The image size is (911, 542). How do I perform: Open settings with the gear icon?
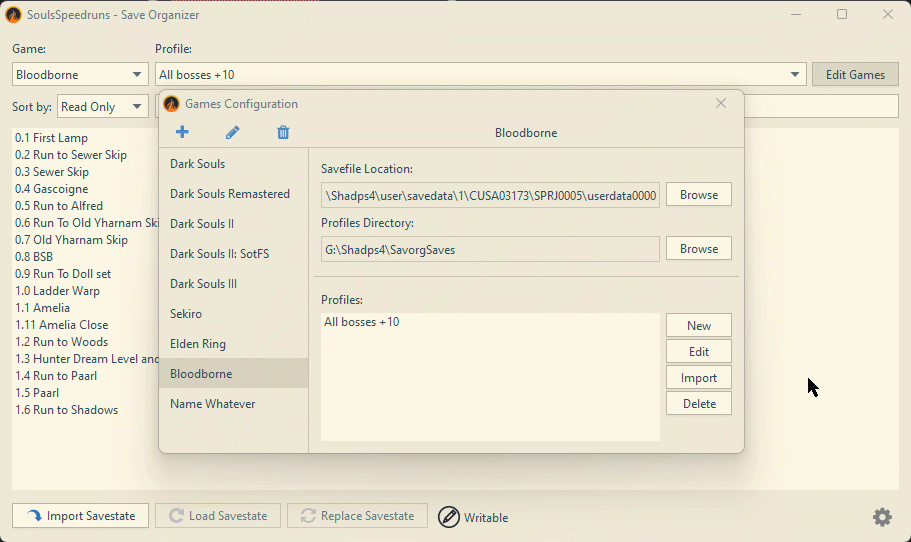882,517
